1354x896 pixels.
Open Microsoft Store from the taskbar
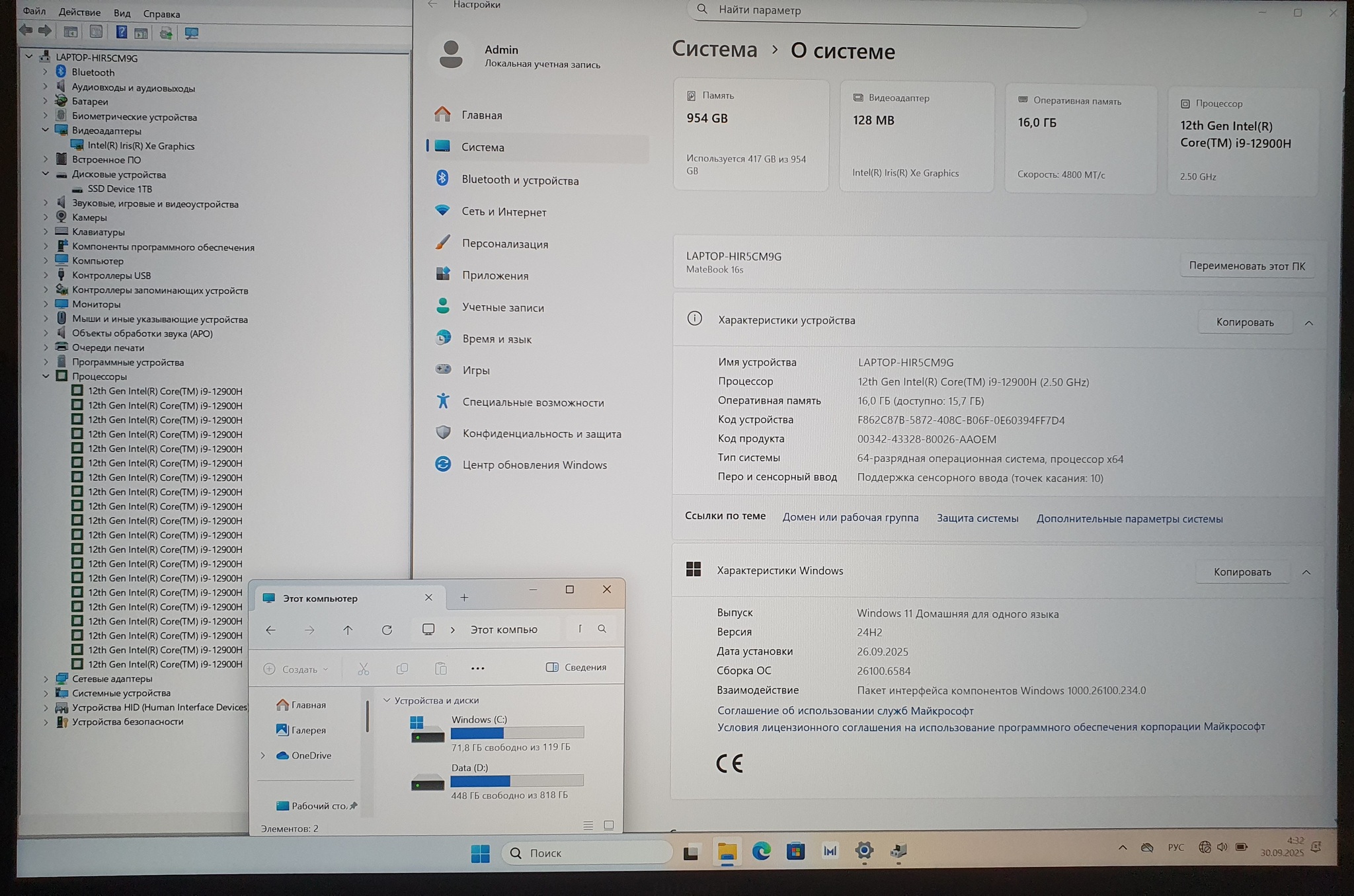click(x=795, y=851)
